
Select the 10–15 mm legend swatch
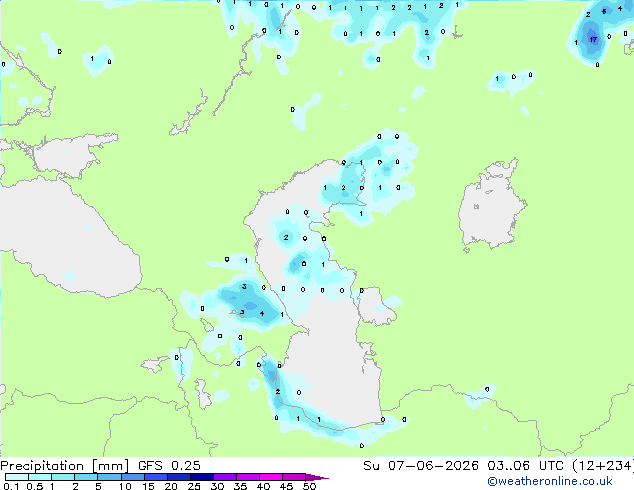coord(132,477)
